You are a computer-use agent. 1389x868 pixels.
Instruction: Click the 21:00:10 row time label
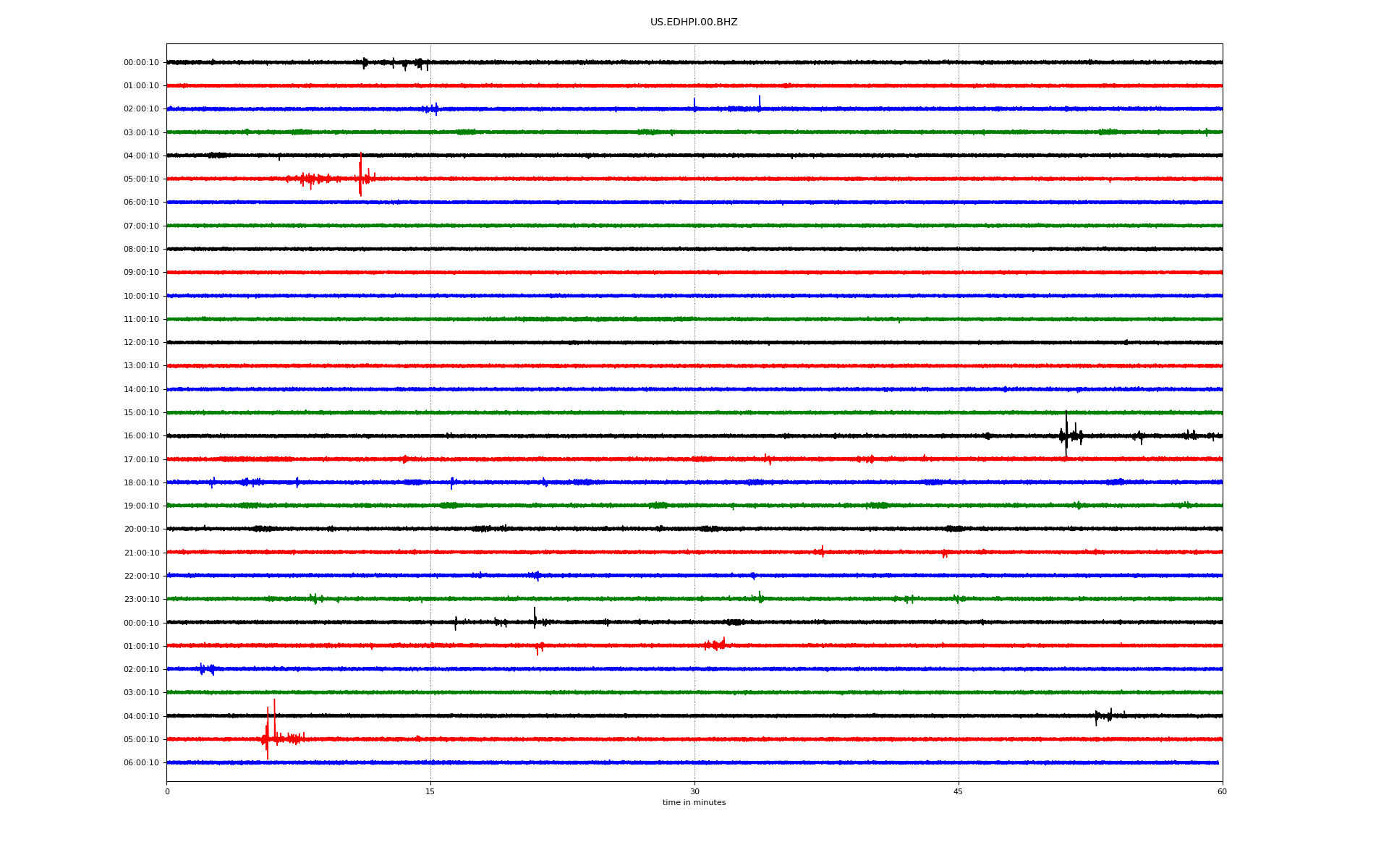pos(141,553)
